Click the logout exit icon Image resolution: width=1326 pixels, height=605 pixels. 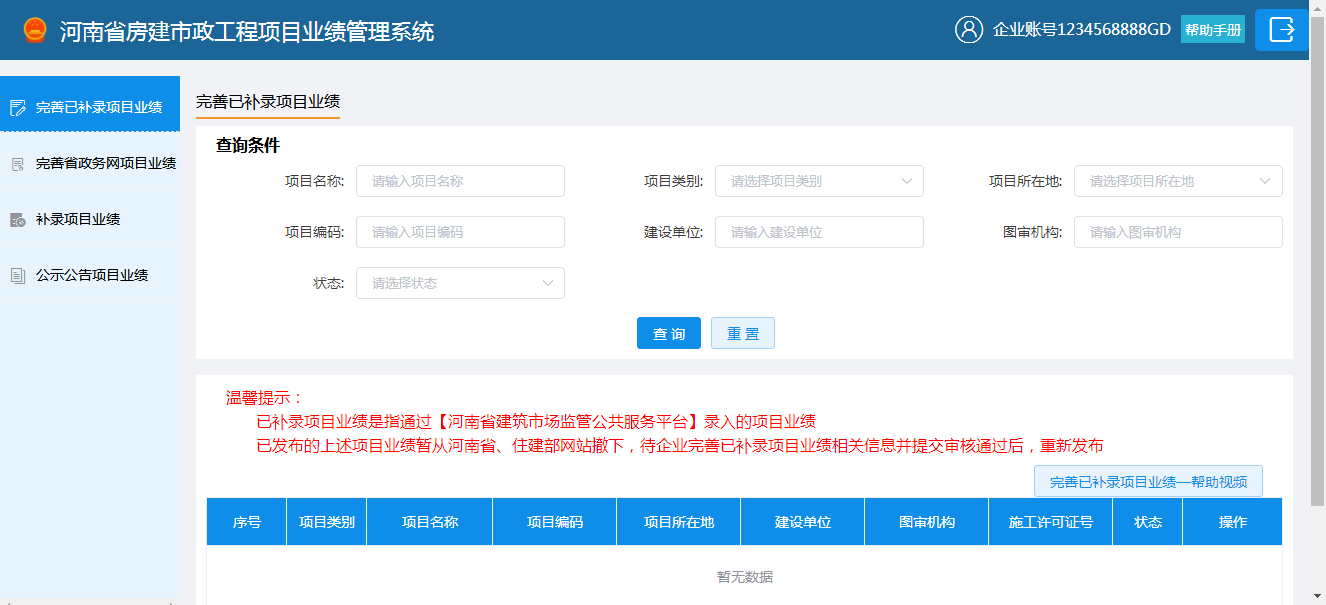(x=1281, y=30)
